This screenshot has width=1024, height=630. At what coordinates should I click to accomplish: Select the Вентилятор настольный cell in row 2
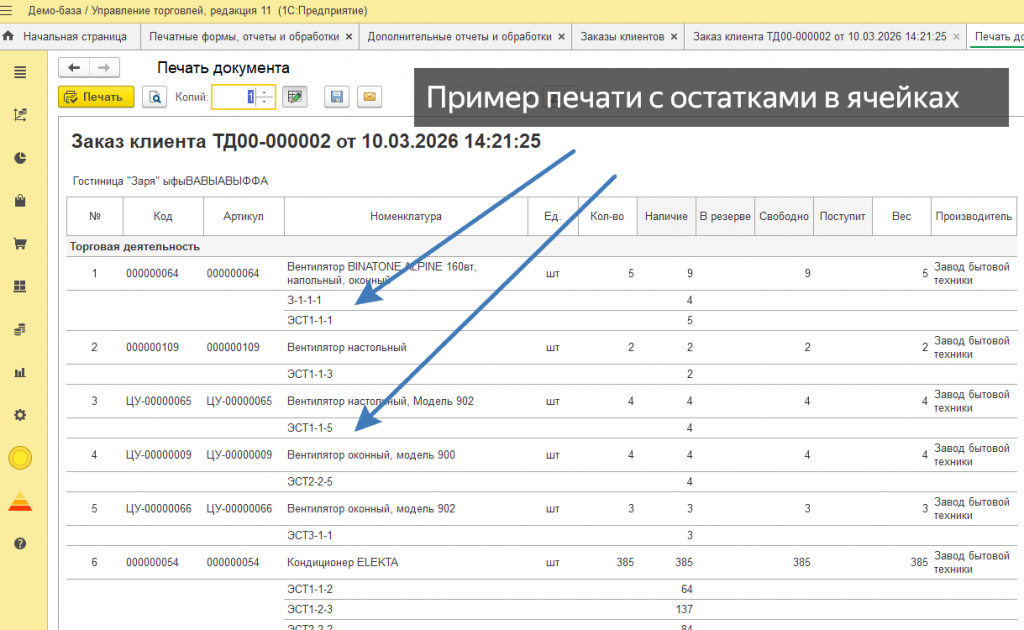(x=406, y=347)
